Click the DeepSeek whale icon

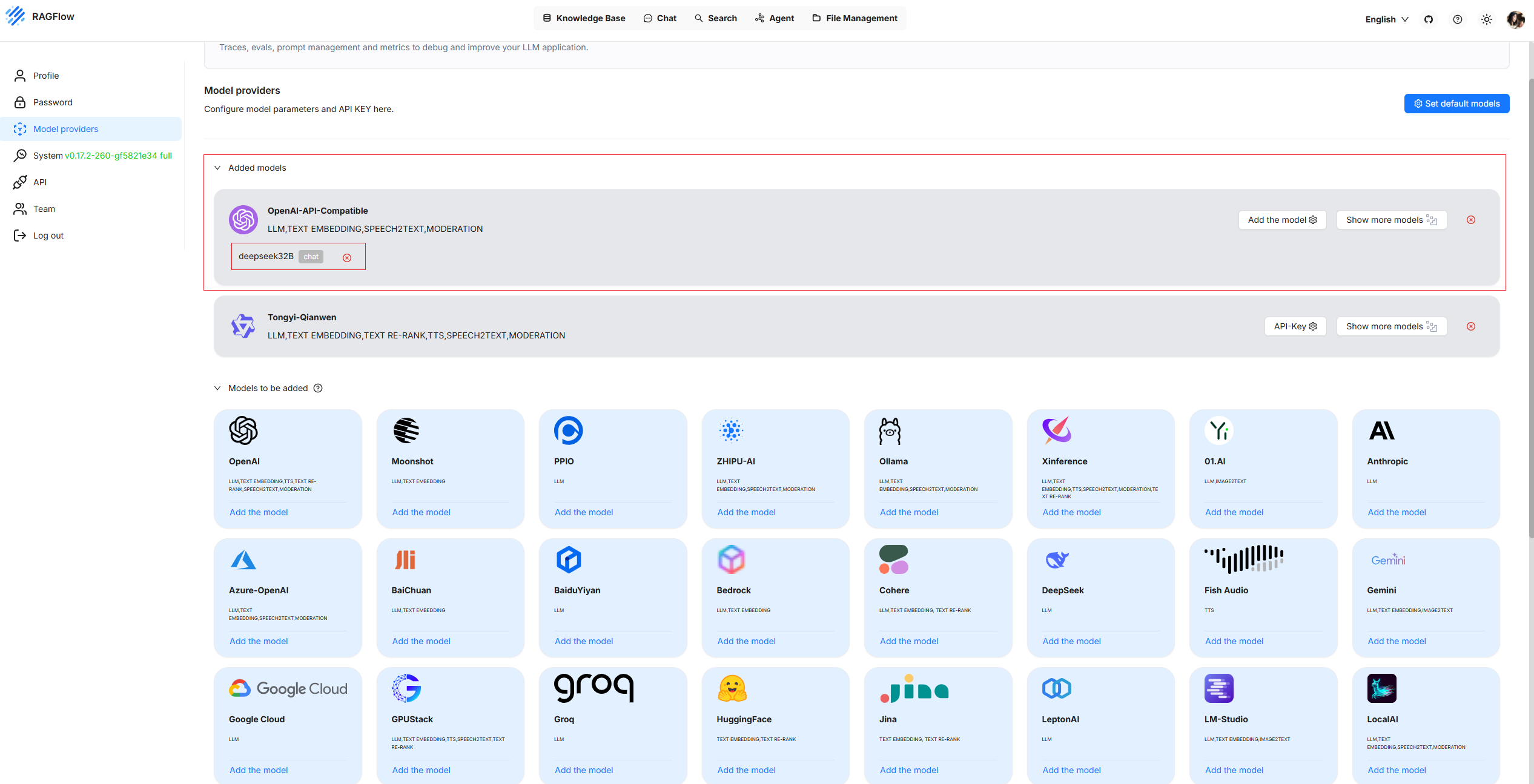pyautogui.click(x=1057, y=559)
